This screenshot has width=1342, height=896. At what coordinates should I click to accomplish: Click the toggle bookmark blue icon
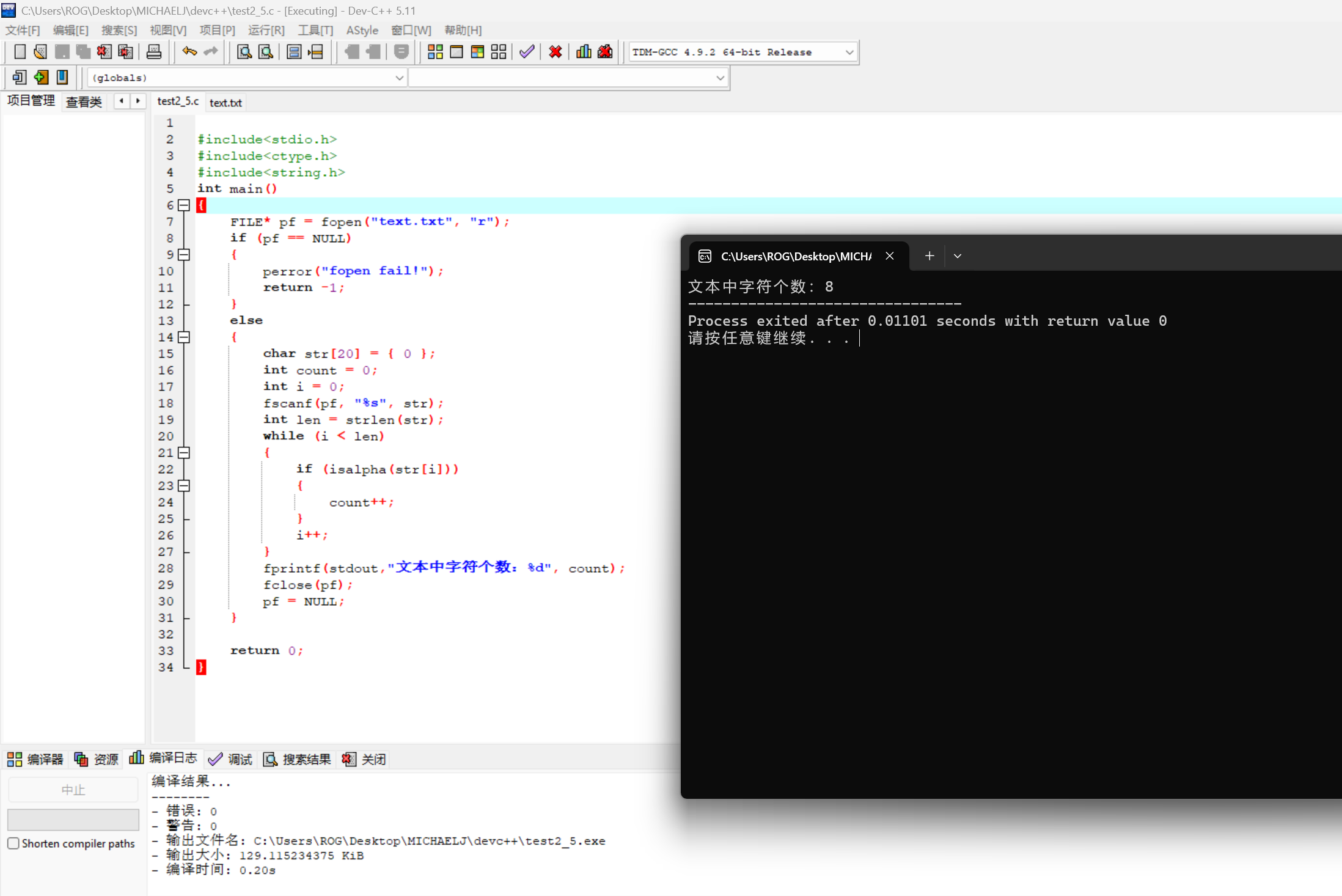tap(62, 77)
